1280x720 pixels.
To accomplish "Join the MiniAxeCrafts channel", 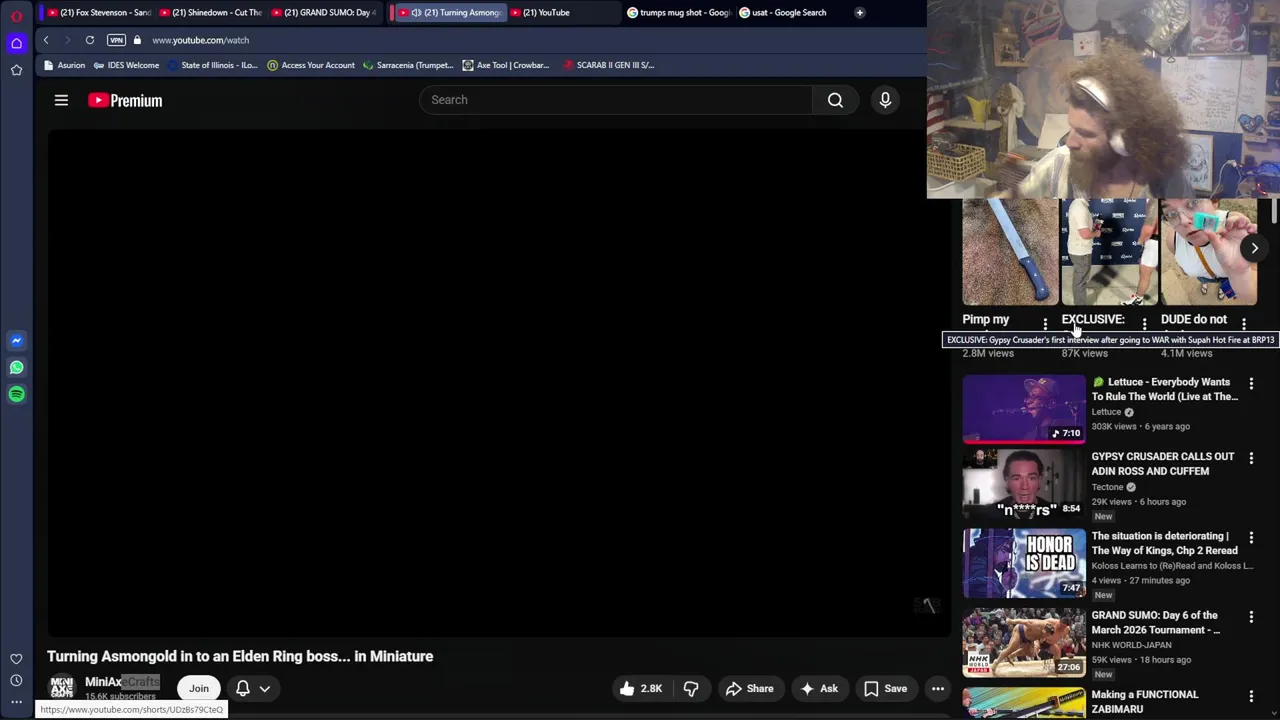I will tap(199, 688).
